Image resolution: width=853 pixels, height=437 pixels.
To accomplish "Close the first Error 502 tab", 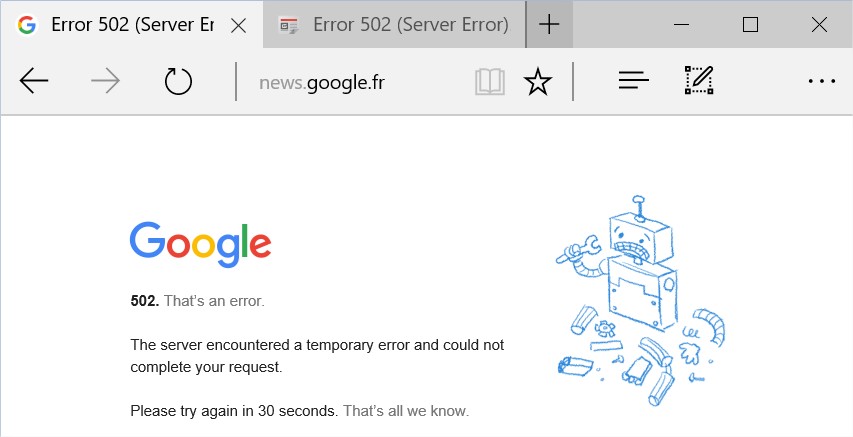I will pos(238,25).
